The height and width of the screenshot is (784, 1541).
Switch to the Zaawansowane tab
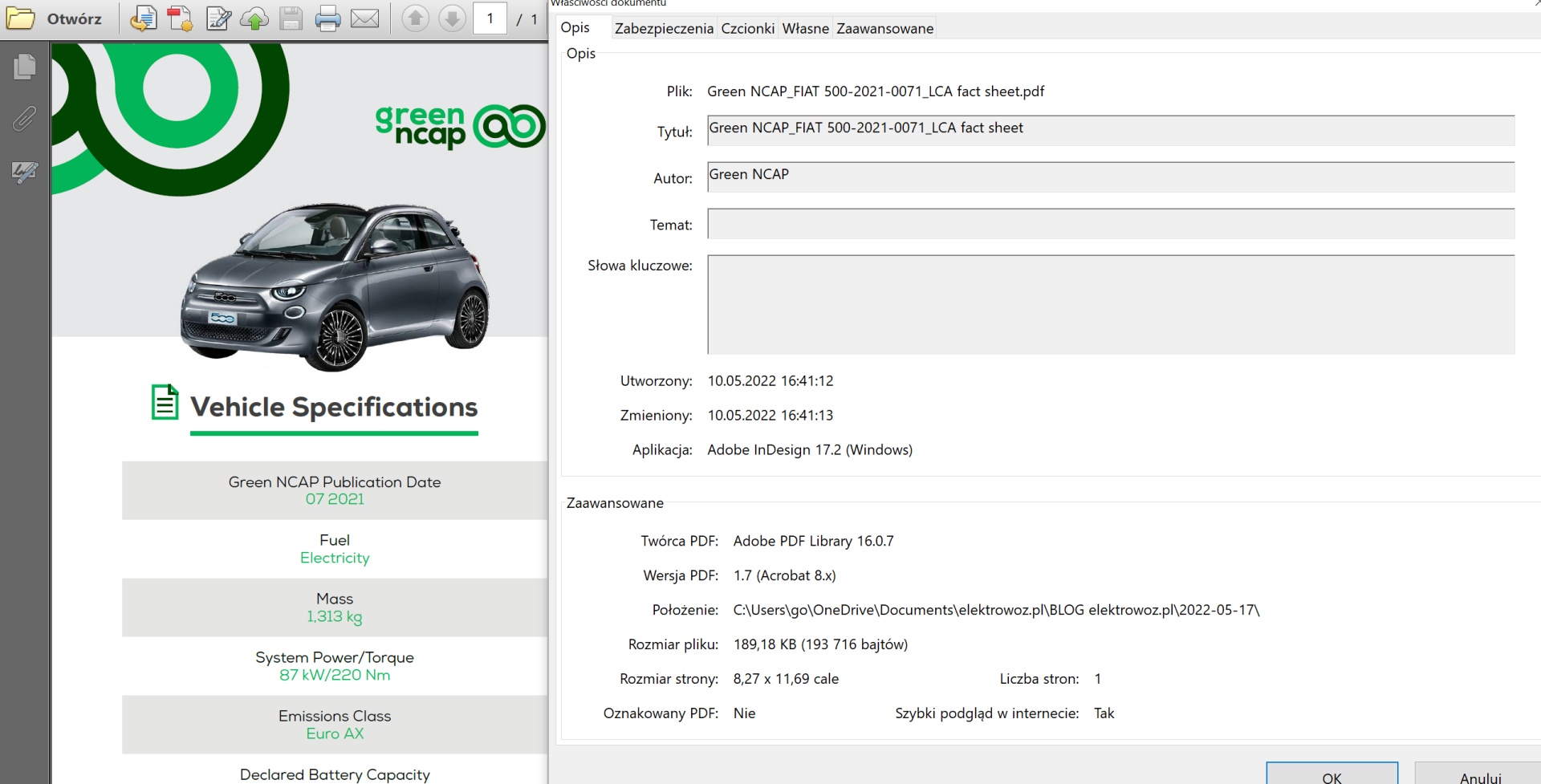pos(884,28)
